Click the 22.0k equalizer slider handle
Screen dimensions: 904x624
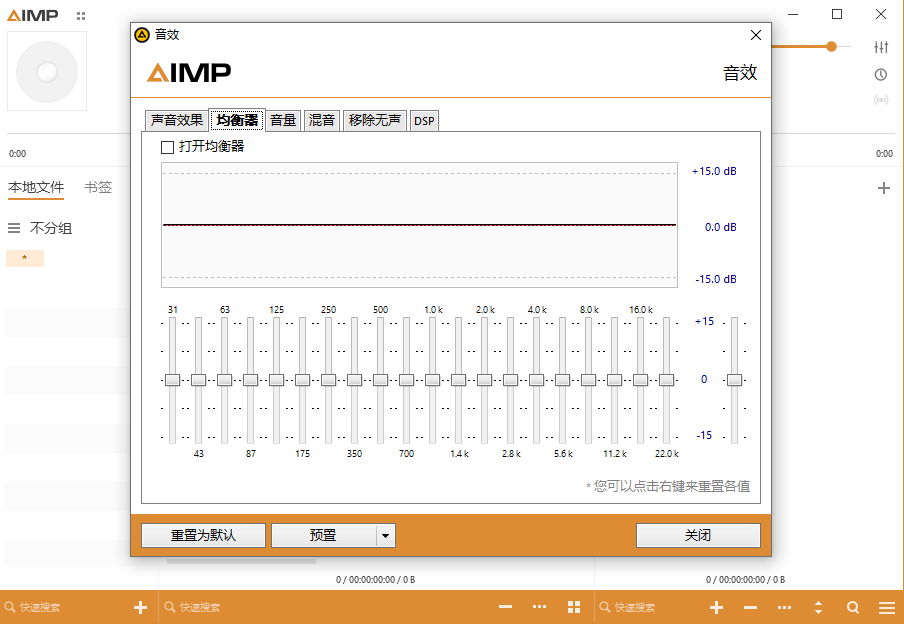[666, 379]
